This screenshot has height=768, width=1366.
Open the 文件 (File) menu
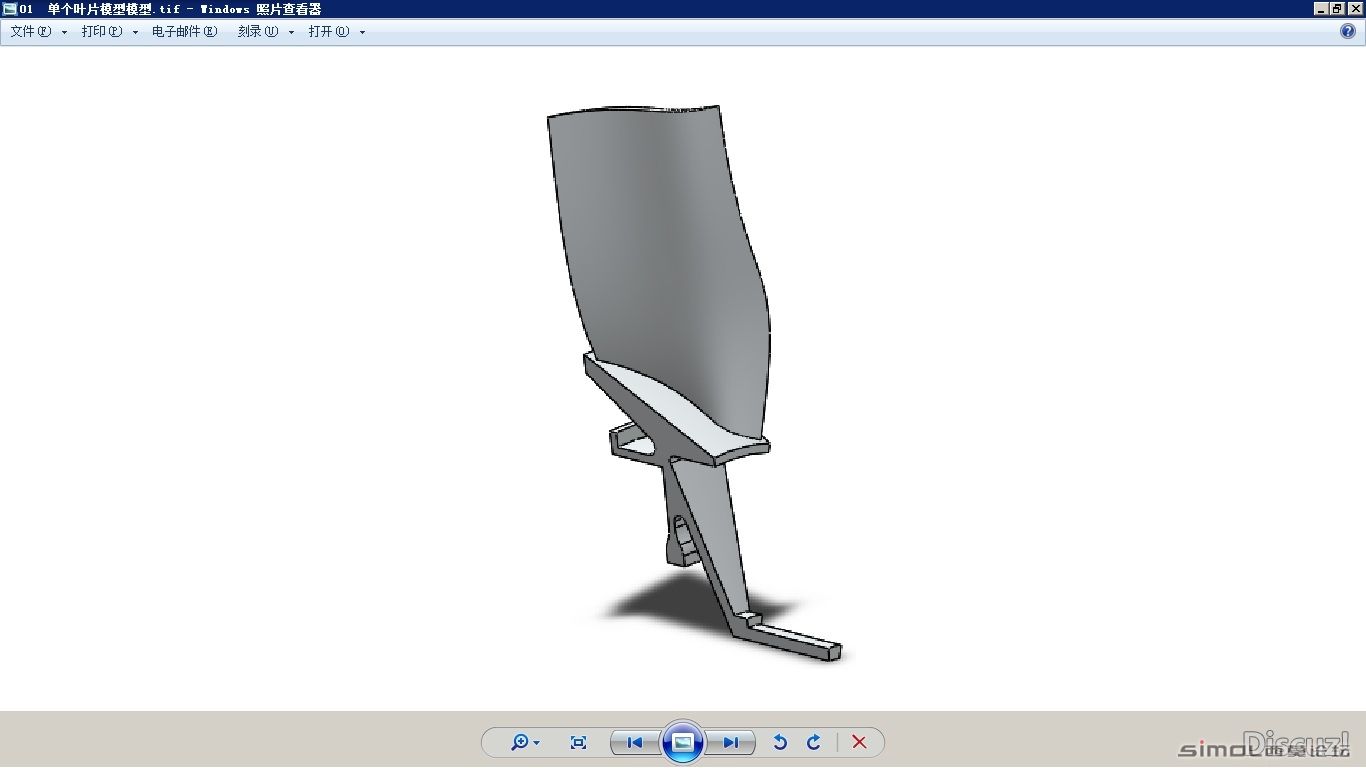point(31,31)
